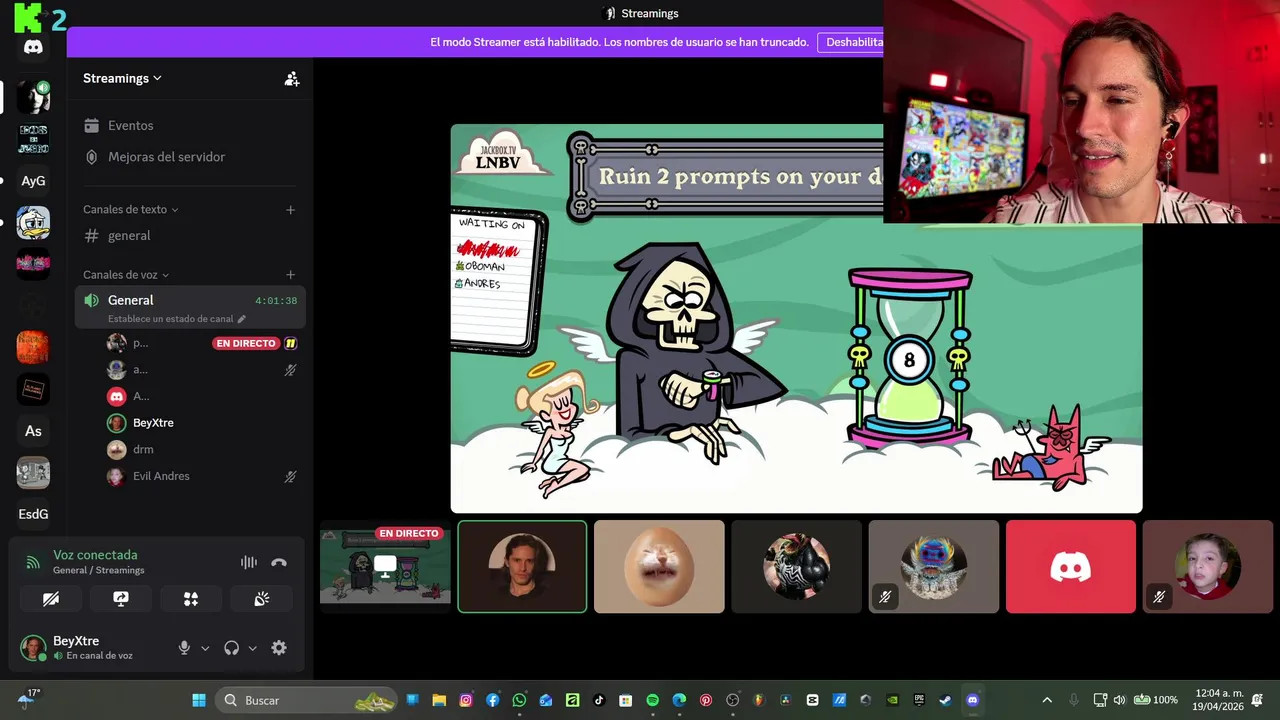This screenshot has width=1280, height=720.
Task: Open TikTok from taskbar
Action: 599,700
